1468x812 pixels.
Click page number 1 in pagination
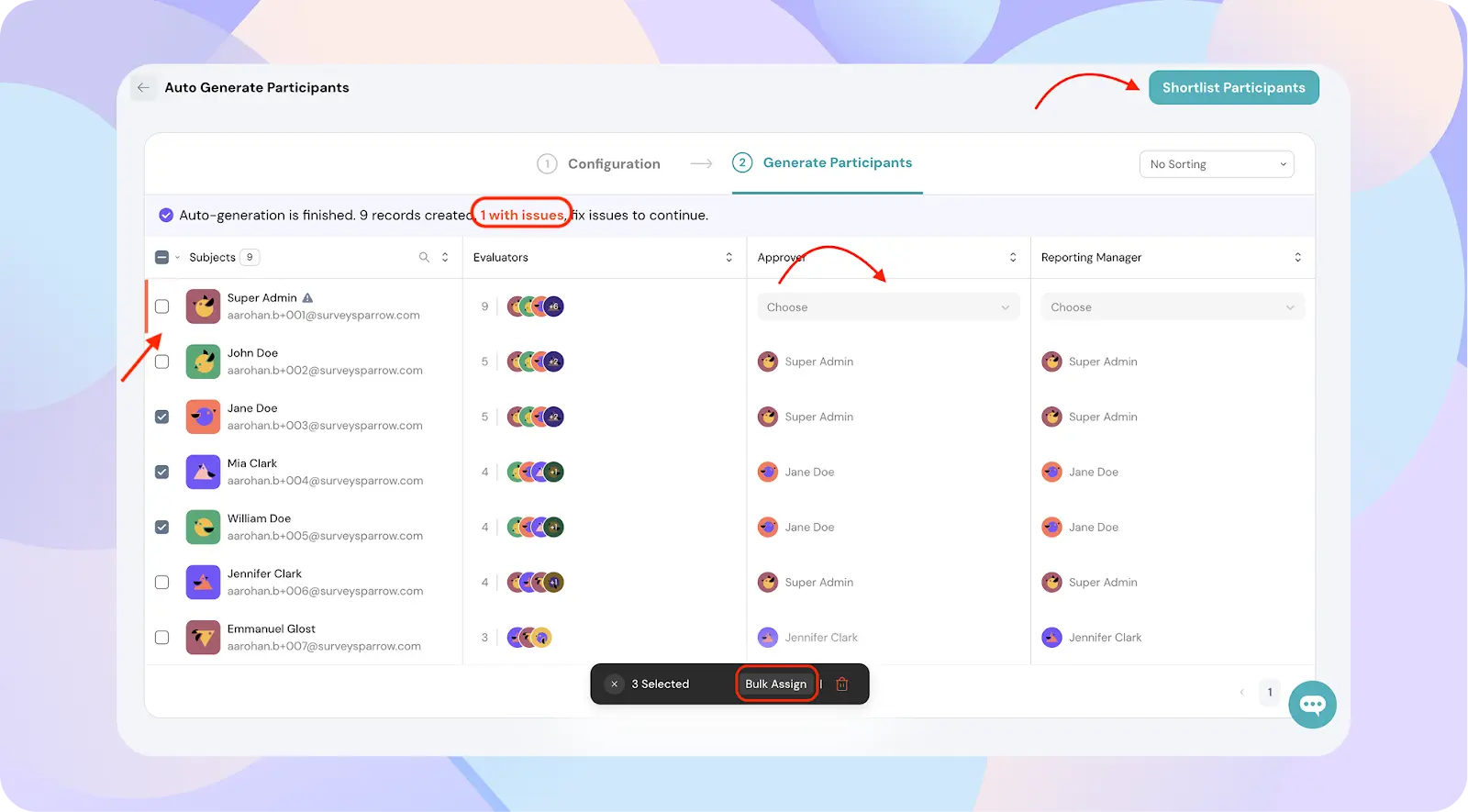[x=1270, y=693]
